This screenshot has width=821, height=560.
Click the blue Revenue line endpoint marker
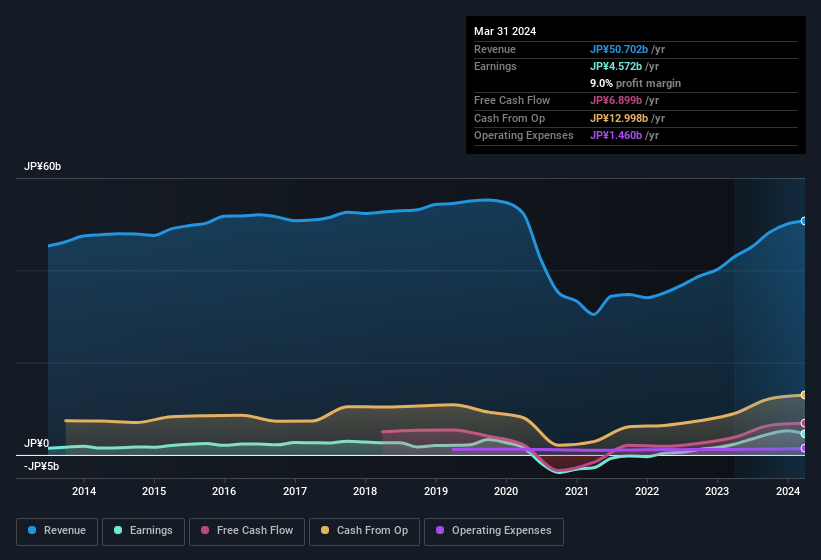click(x=803, y=221)
